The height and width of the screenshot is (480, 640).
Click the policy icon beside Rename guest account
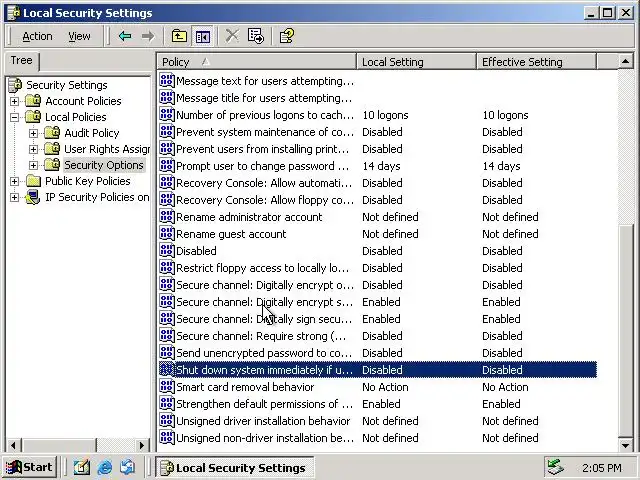pyautogui.click(x=167, y=233)
